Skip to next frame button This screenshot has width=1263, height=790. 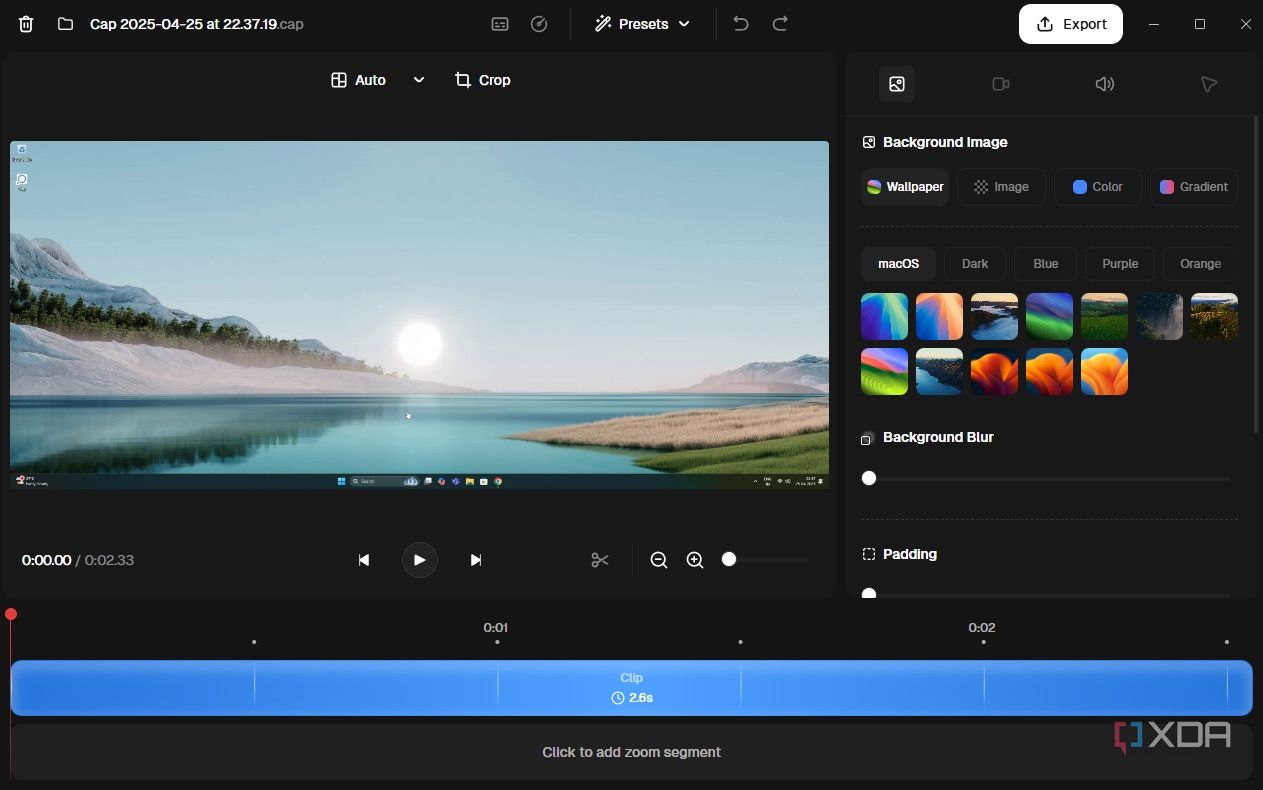click(476, 560)
